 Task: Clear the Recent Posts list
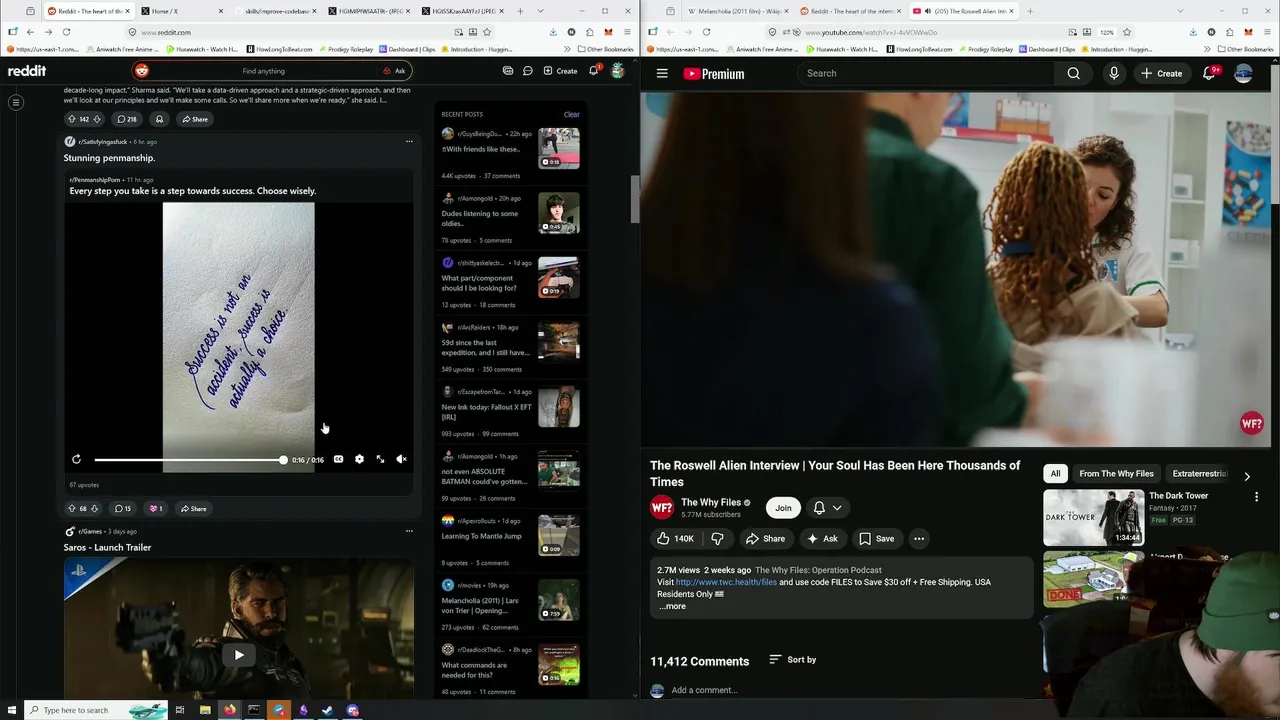pyautogui.click(x=571, y=114)
